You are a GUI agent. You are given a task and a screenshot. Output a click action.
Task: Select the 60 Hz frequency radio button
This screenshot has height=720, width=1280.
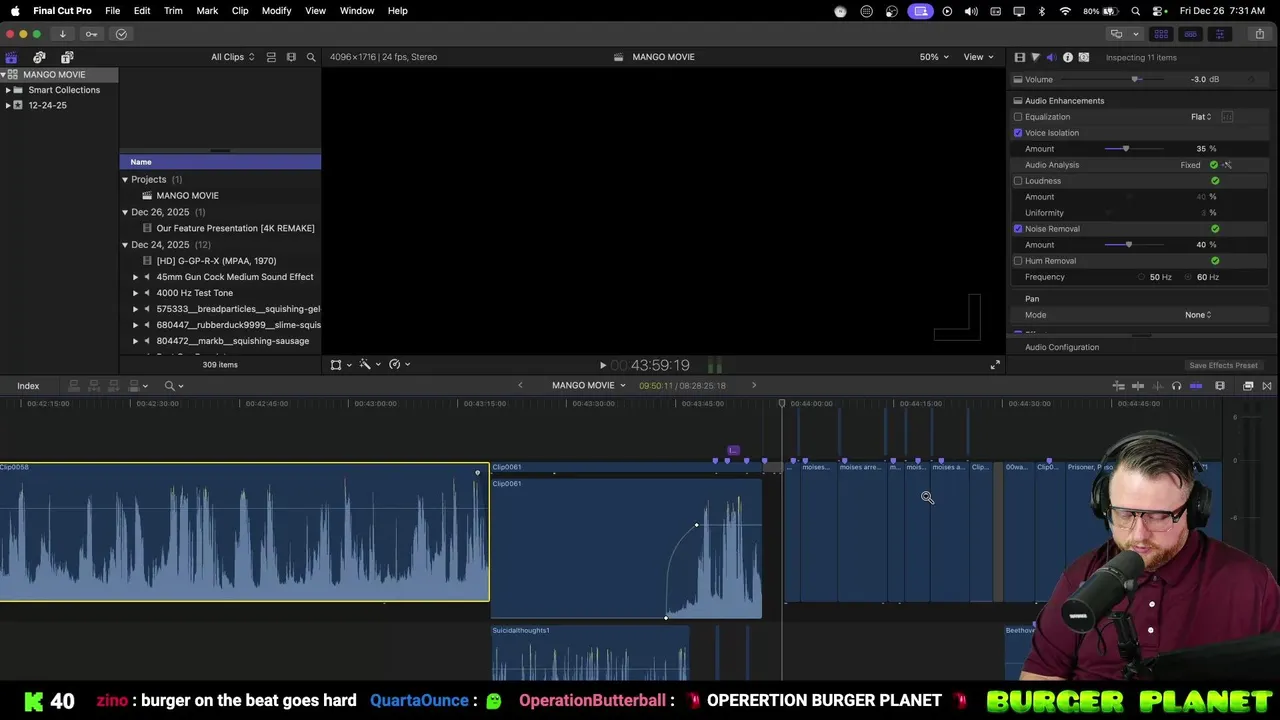[x=1189, y=277]
